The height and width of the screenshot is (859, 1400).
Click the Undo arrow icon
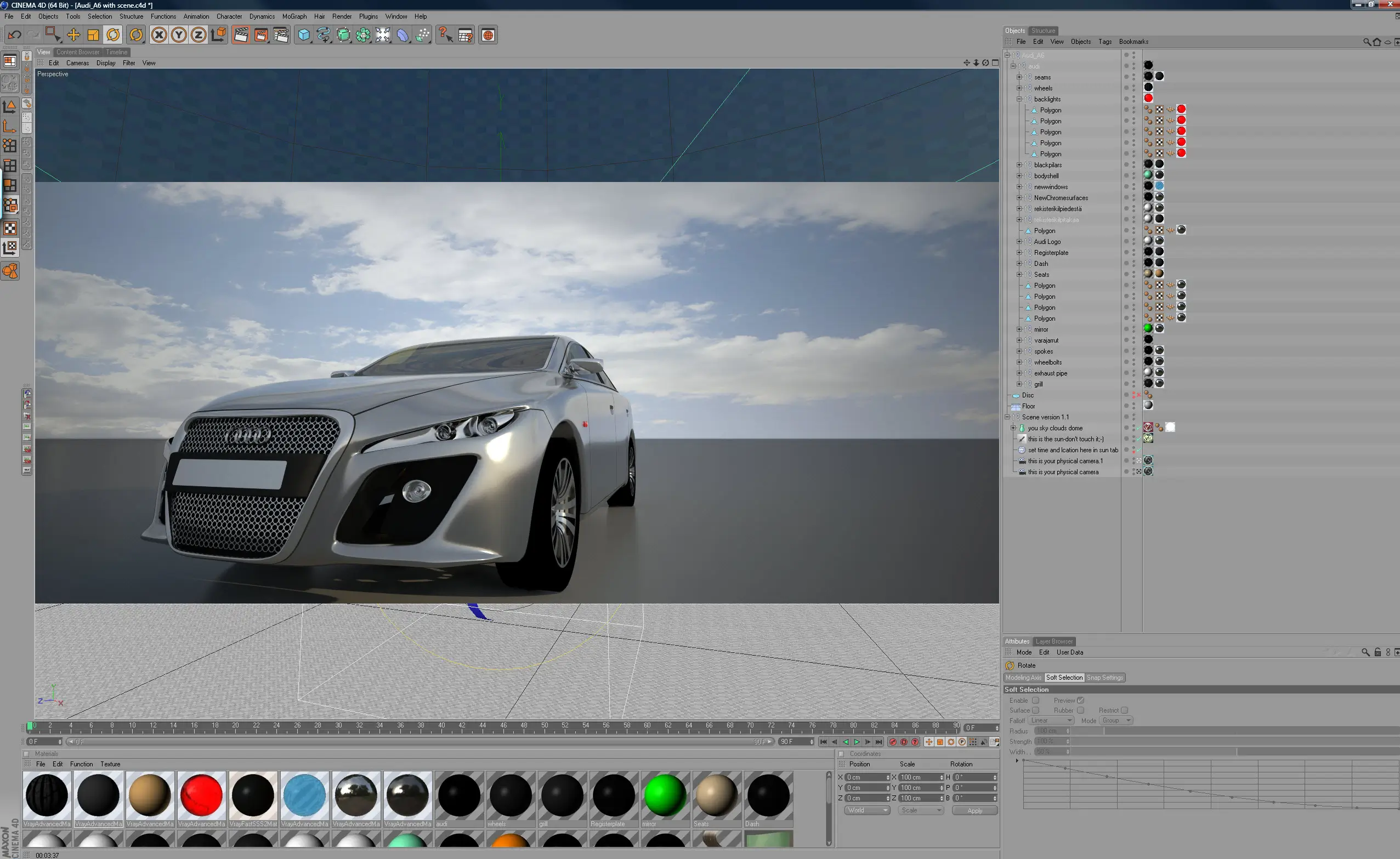click(x=15, y=35)
